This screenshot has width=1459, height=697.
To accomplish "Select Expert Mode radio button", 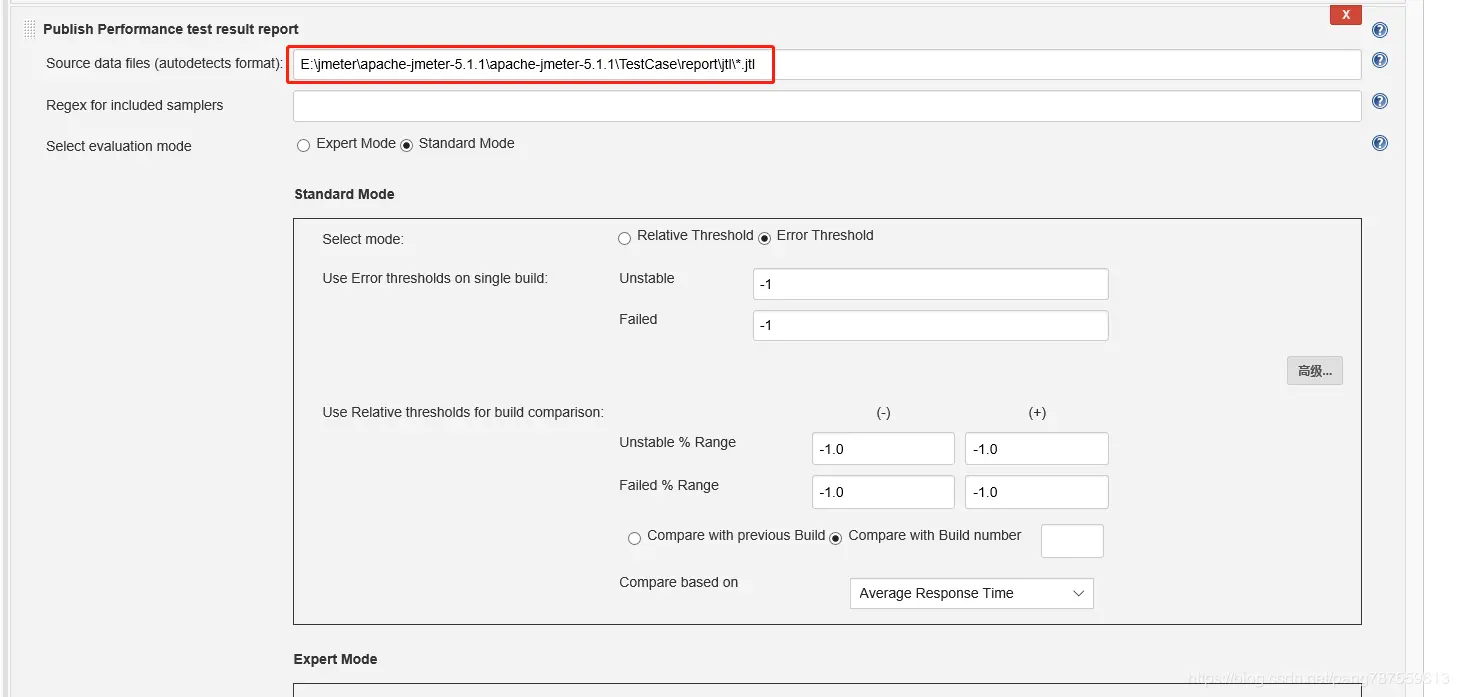I will click(x=303, y=146).
